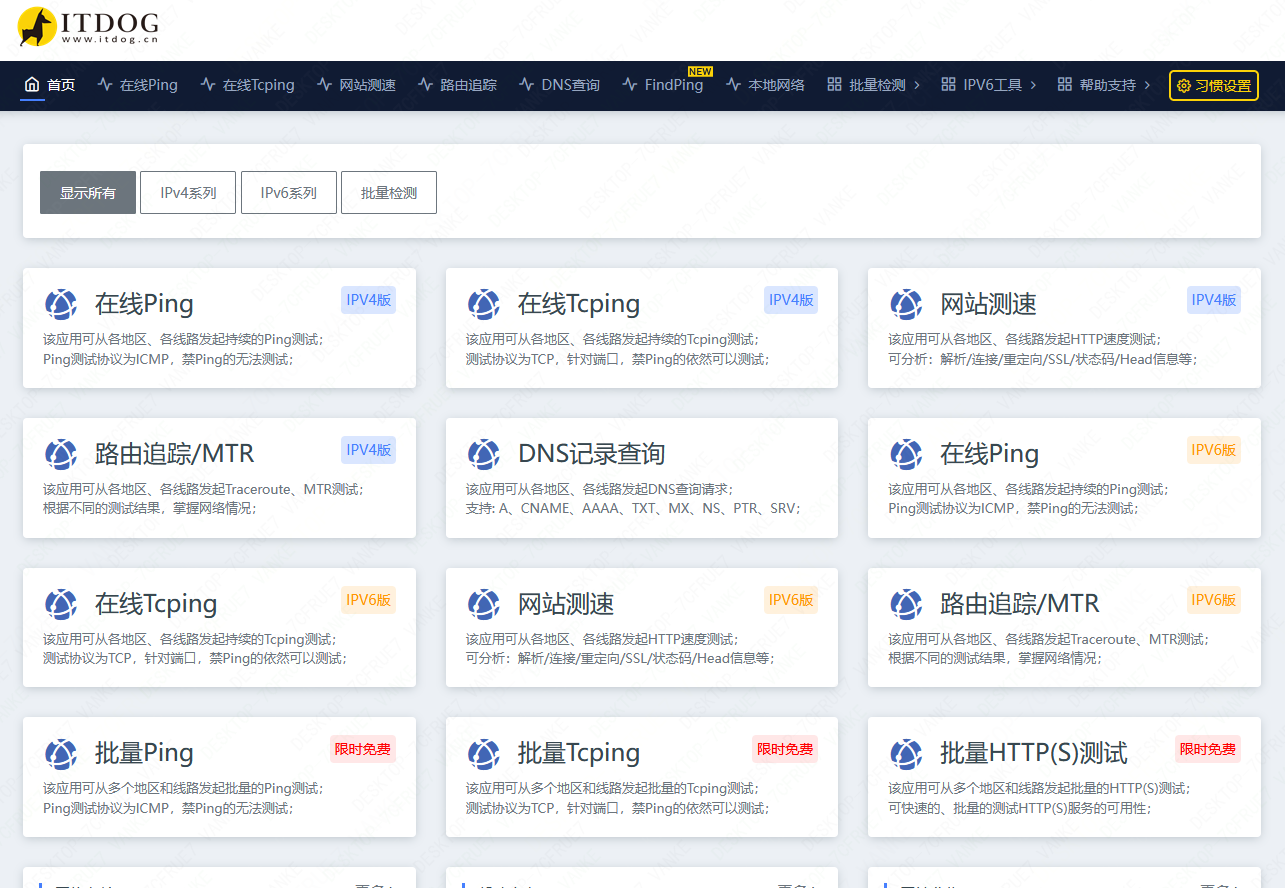Expand the IPV6工具 nav dropdown
The height and width of the screenshot is (888, 1285).
coord(989,85)
